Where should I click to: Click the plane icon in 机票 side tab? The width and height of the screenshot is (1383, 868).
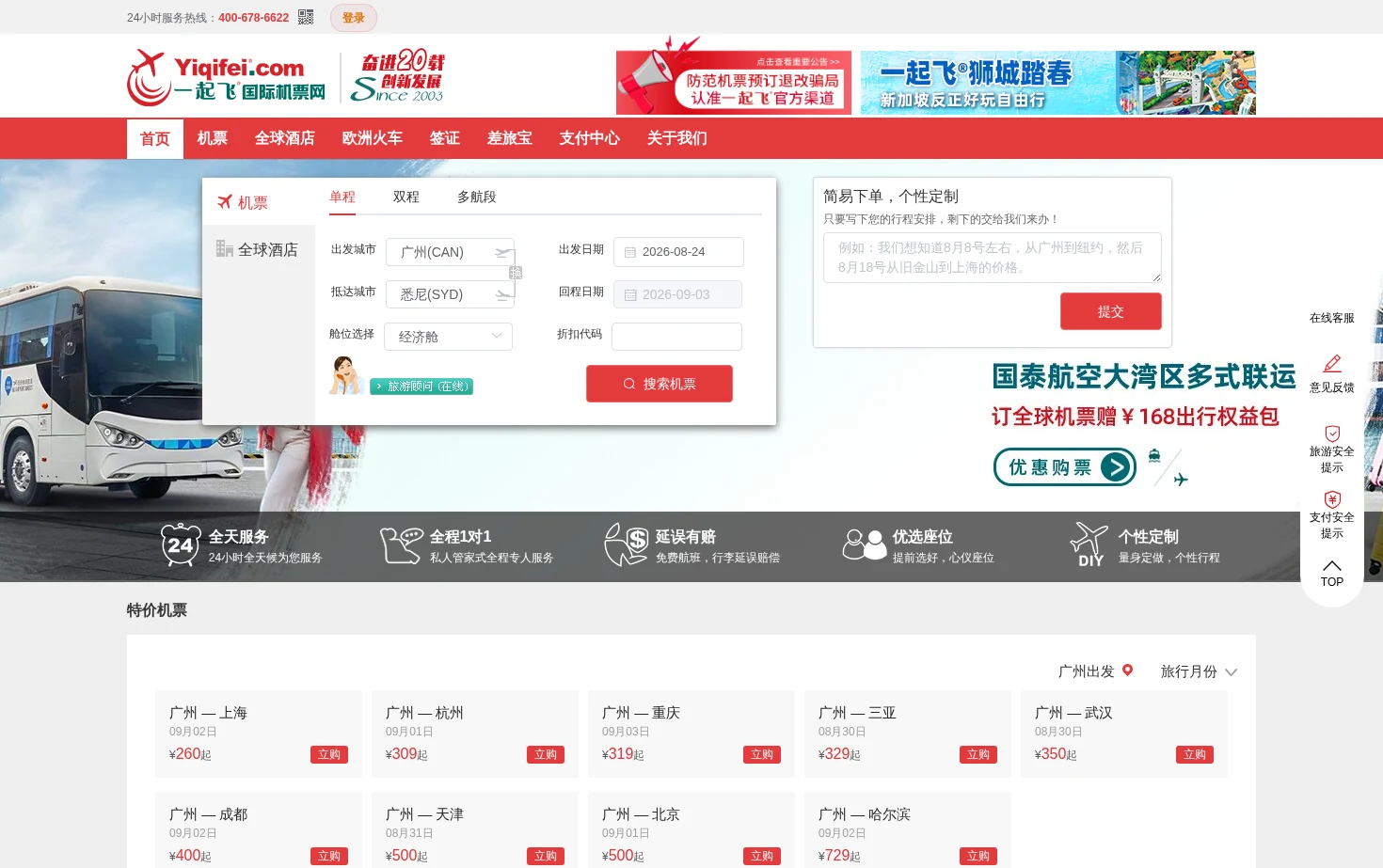coord(225,201)
